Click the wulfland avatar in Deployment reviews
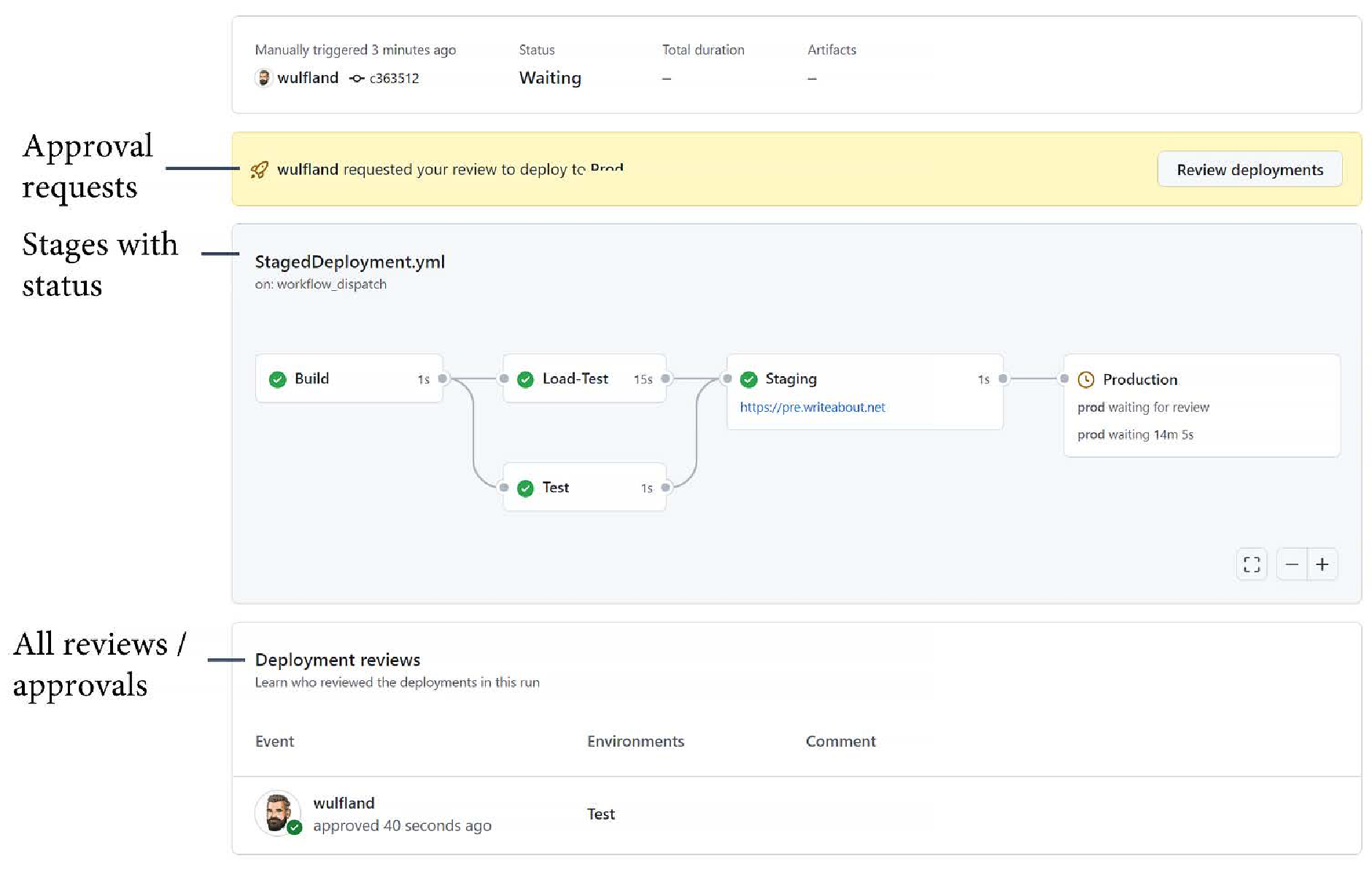Screen dimensions: 1372x872 click(x=277, y=813)
